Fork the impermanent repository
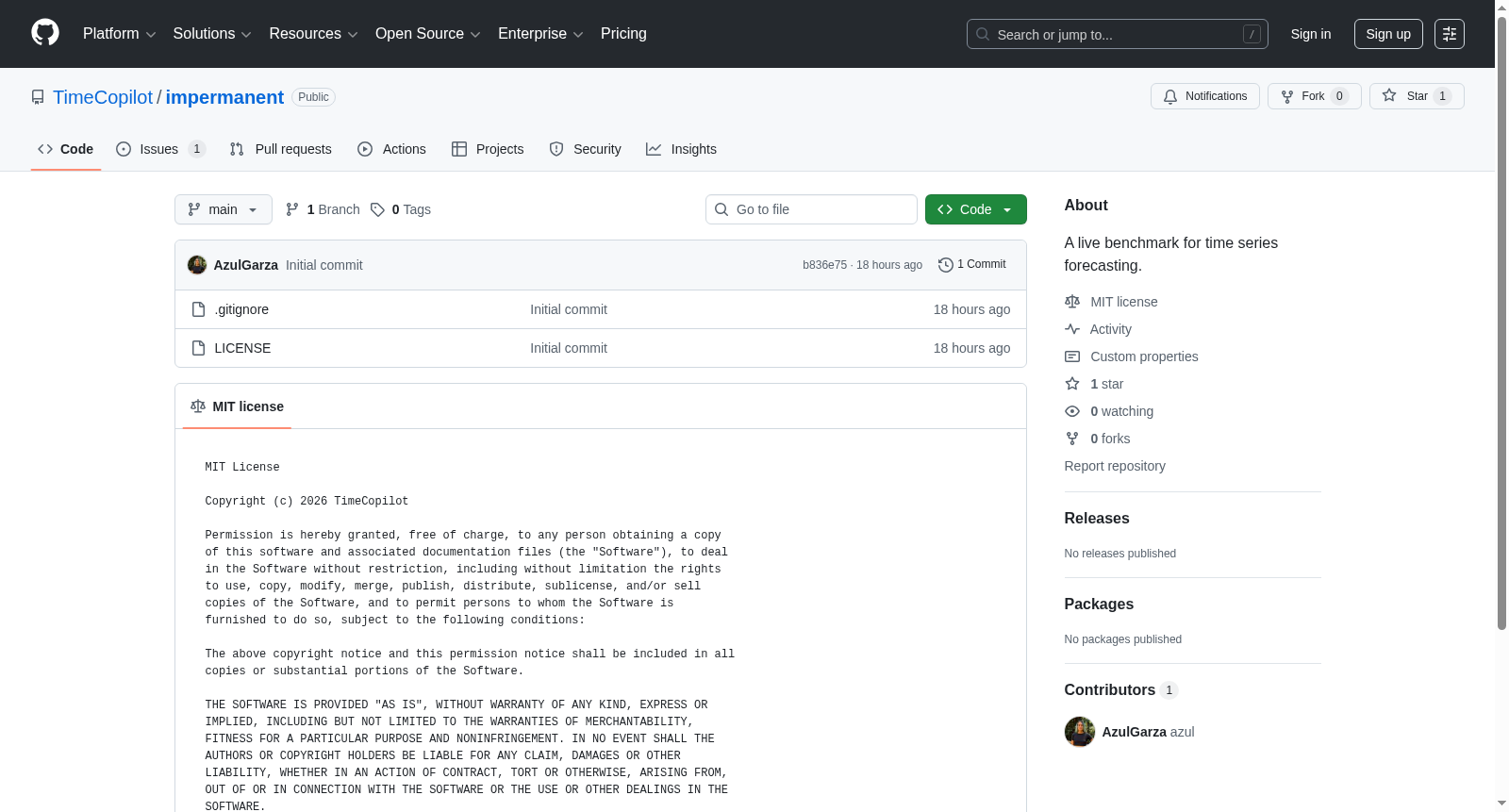Viewport: 1509px width, 812px height. [x=1315, y=96]
